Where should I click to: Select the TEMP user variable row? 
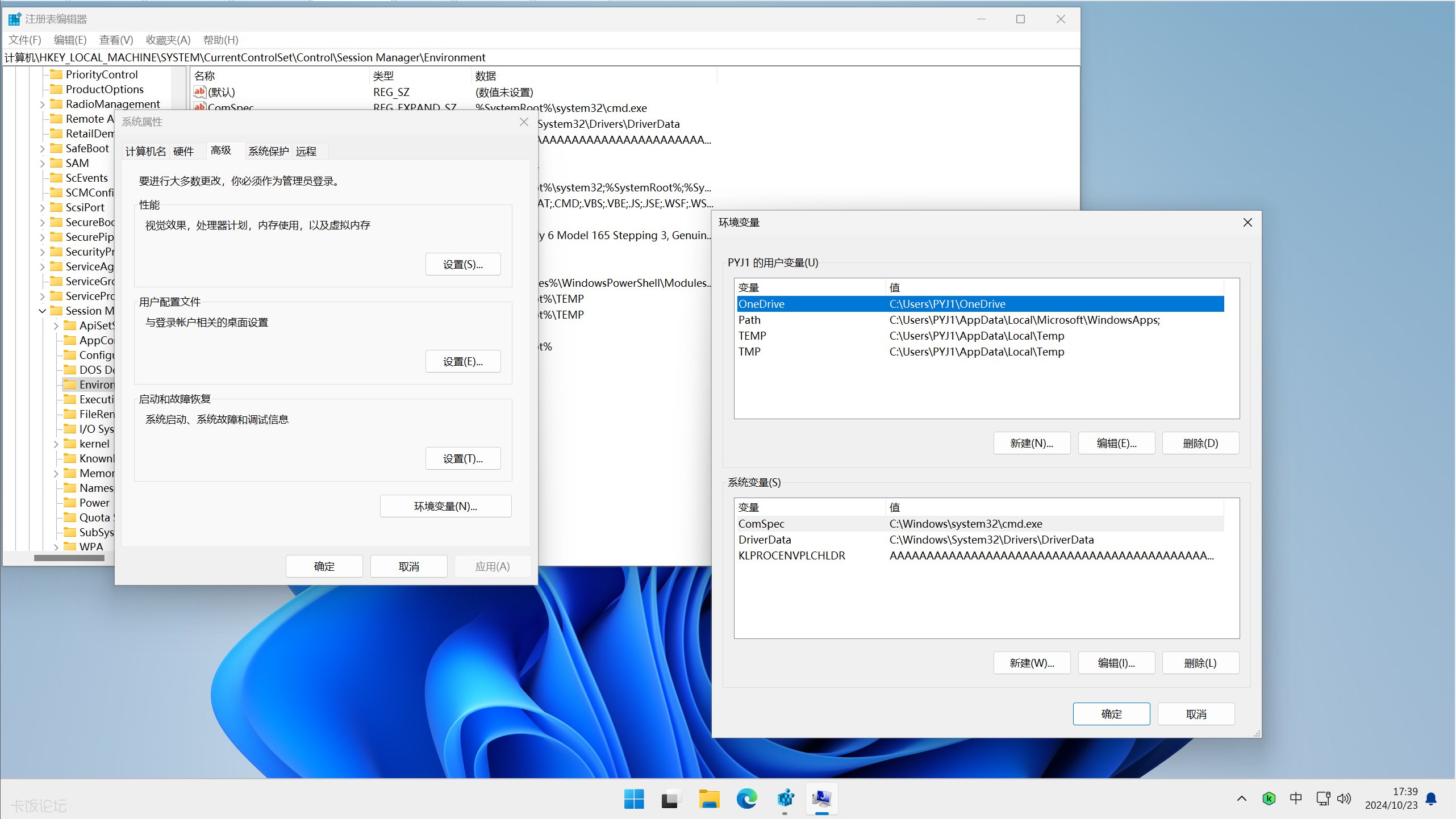980,336
